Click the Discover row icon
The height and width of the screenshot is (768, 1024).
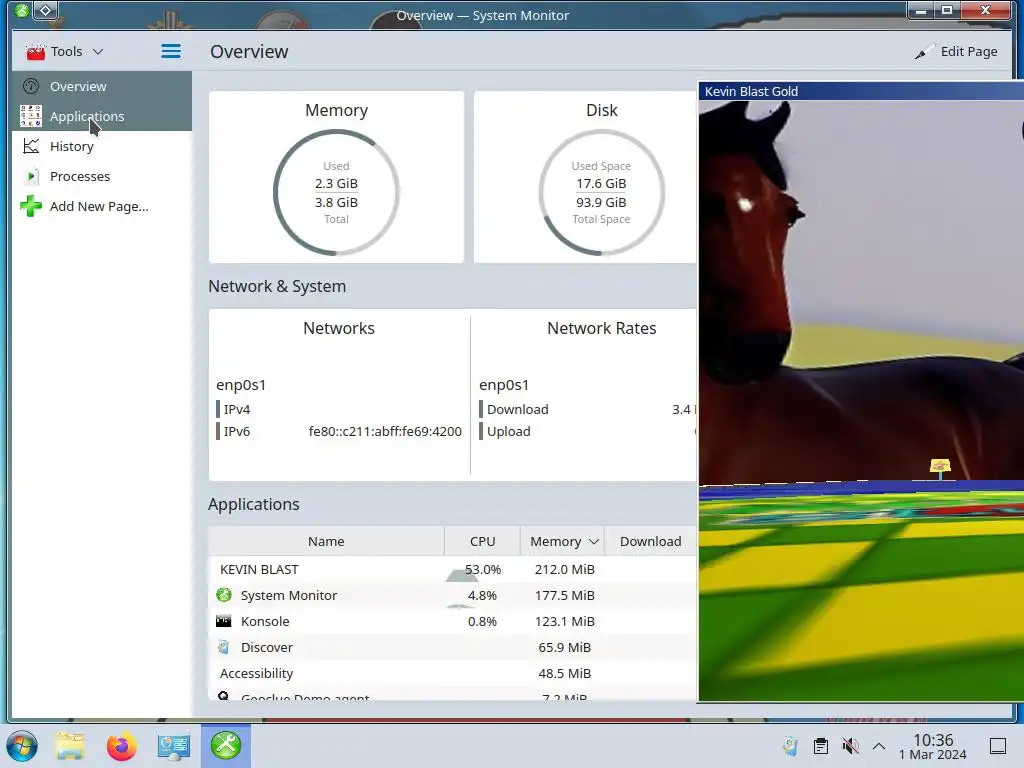click(223, 647)
